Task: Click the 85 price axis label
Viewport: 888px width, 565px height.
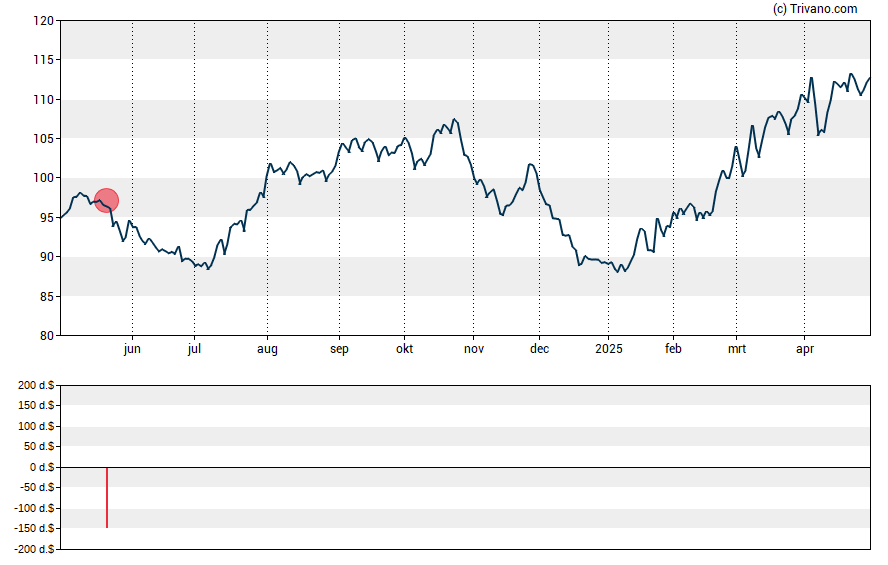Action: point(47,297)
